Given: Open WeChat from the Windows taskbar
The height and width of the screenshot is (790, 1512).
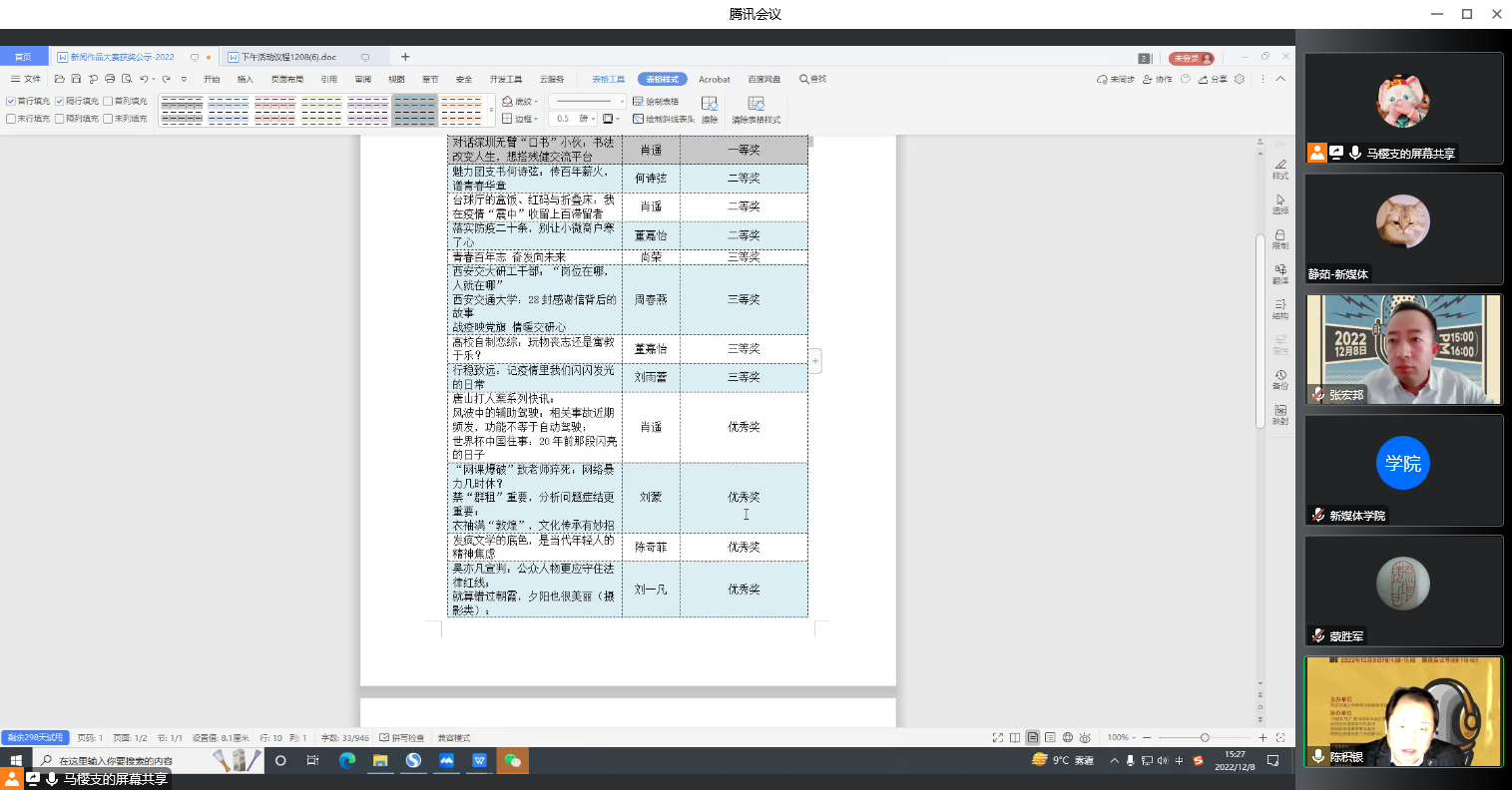Looking at the screenshot, I should click(x=513, y=760).
